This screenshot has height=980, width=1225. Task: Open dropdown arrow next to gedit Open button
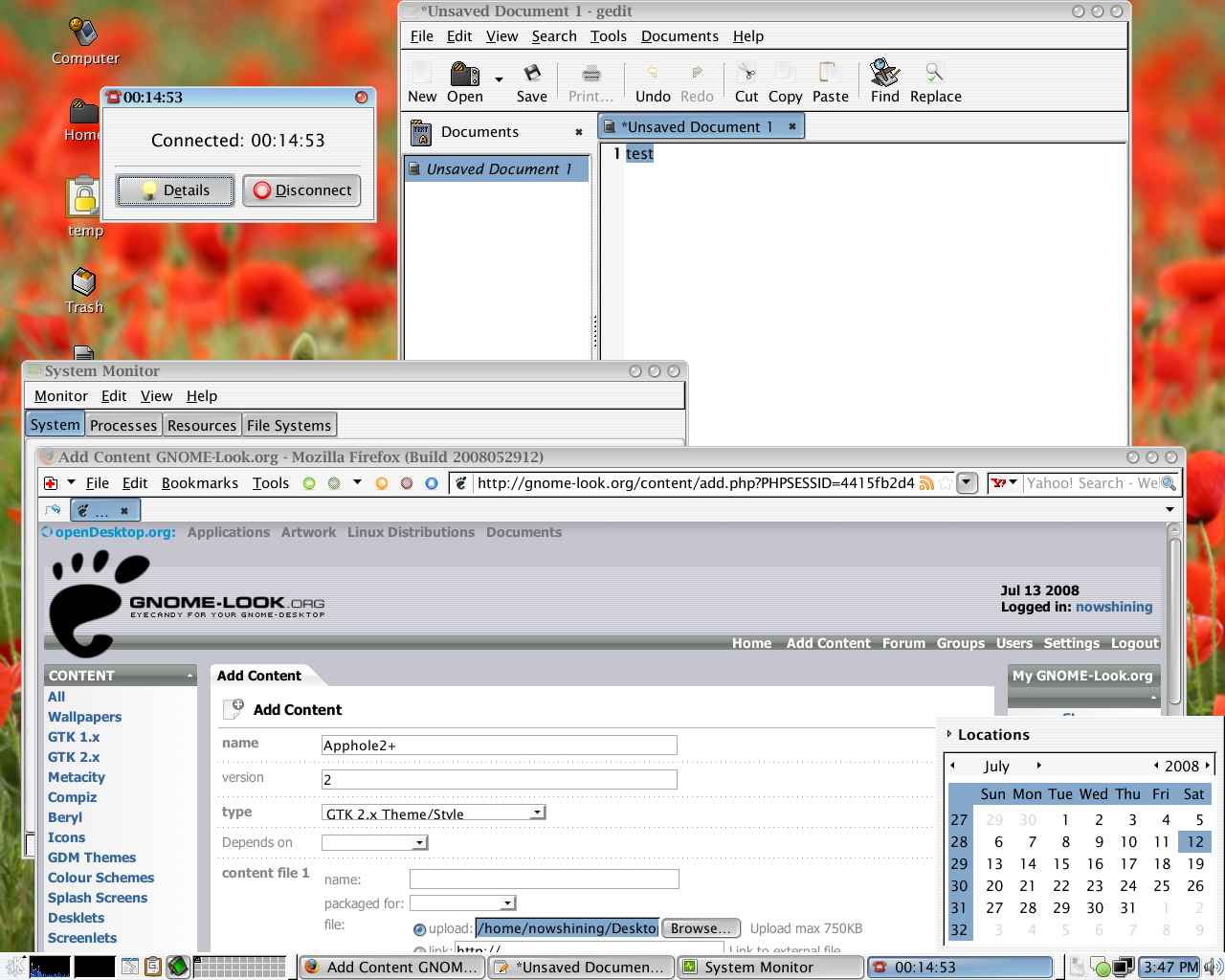coord(499,79)
